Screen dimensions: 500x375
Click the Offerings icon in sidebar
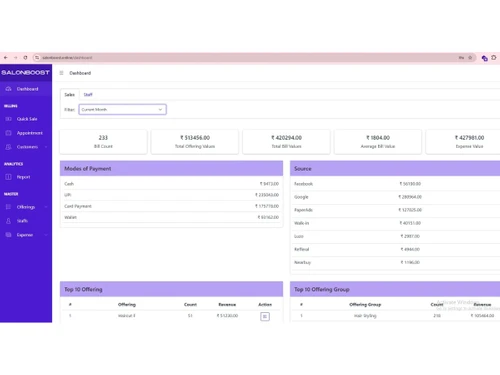[9, 207]
